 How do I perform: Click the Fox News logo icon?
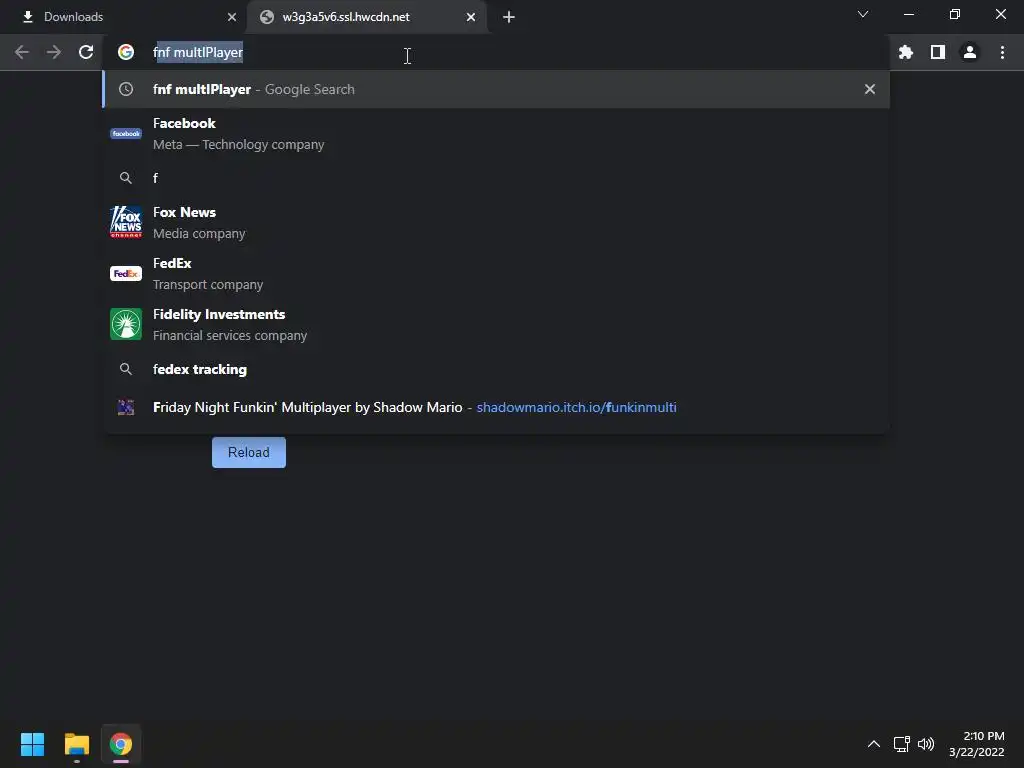click(126, 222)
